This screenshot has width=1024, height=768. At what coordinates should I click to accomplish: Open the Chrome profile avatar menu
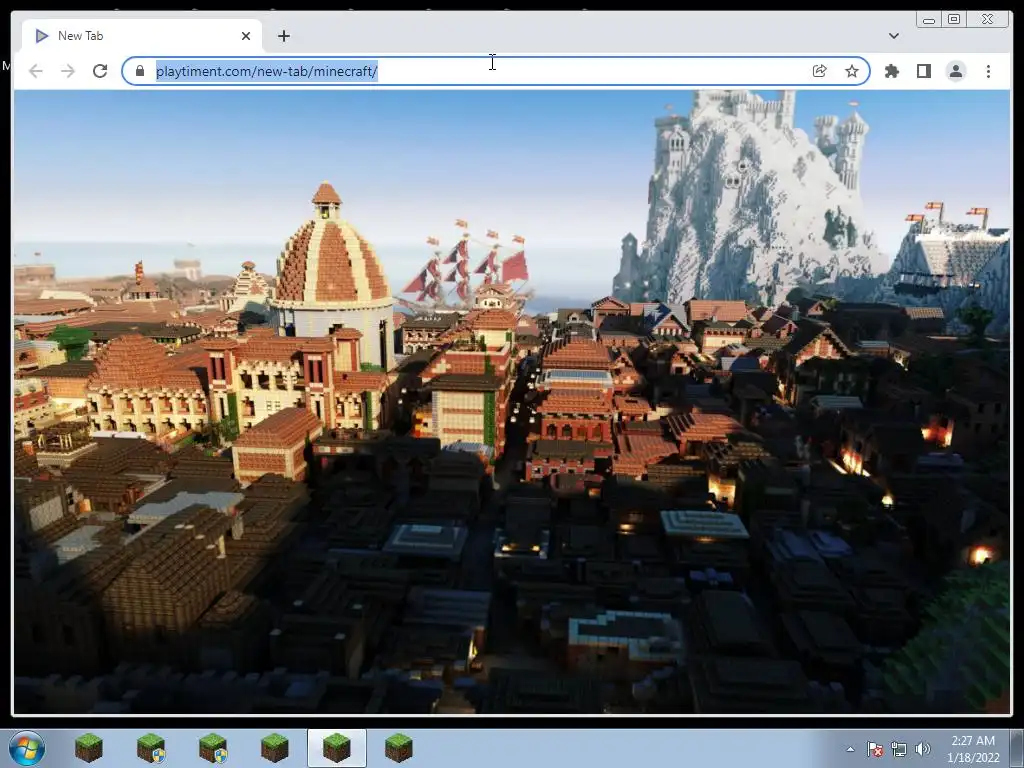tap(955, 71)
